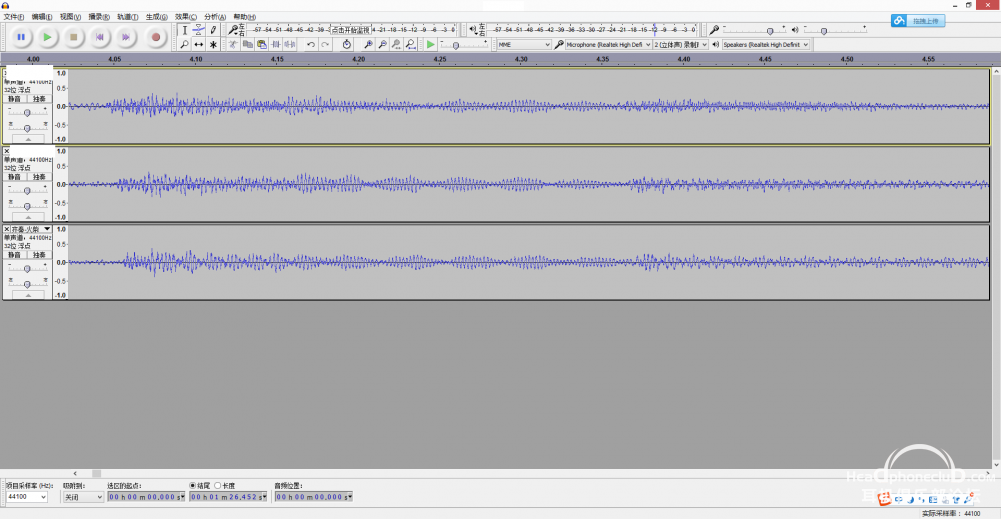Mute the first track with 静音
The height and width of the screenshot is (519, 1001).
pyautogui.click(x=15, y=99)
